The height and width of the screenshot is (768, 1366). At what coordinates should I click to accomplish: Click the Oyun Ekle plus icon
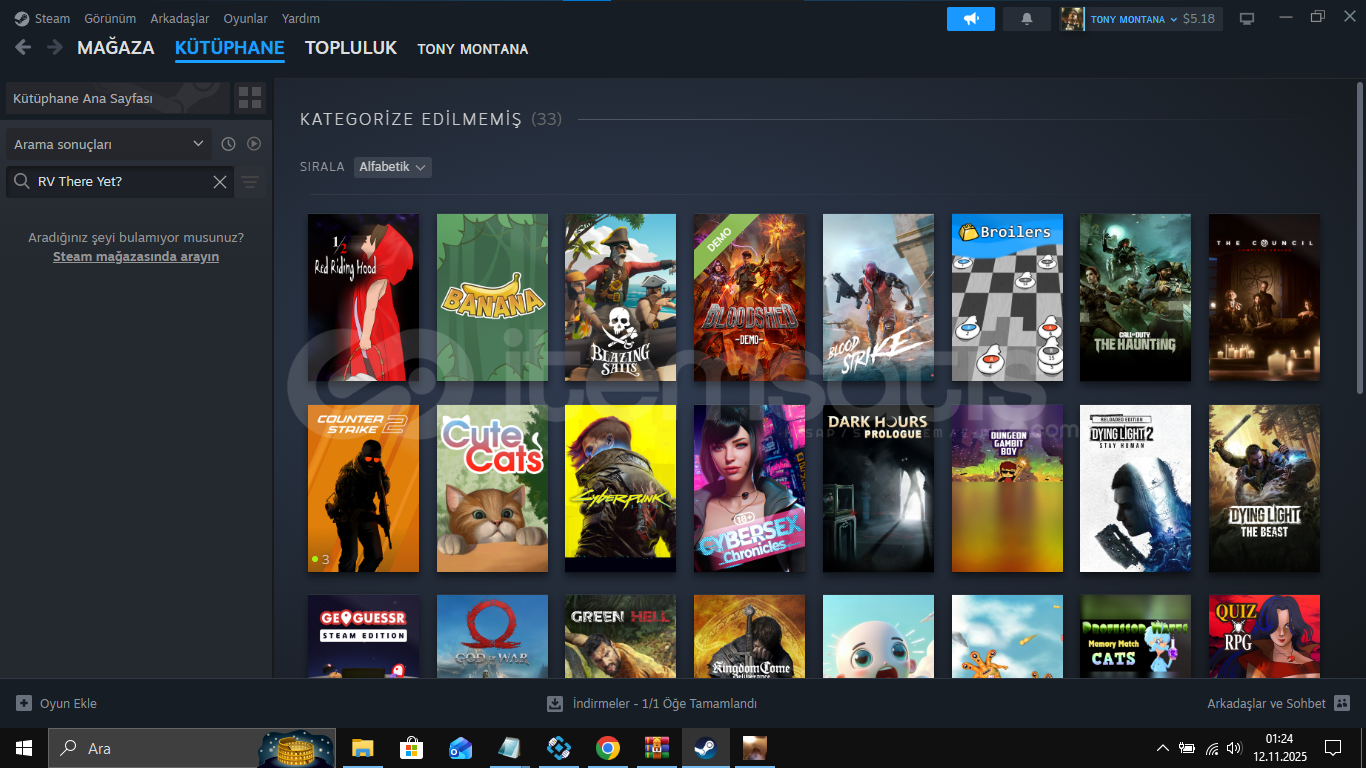click(24, 704)
